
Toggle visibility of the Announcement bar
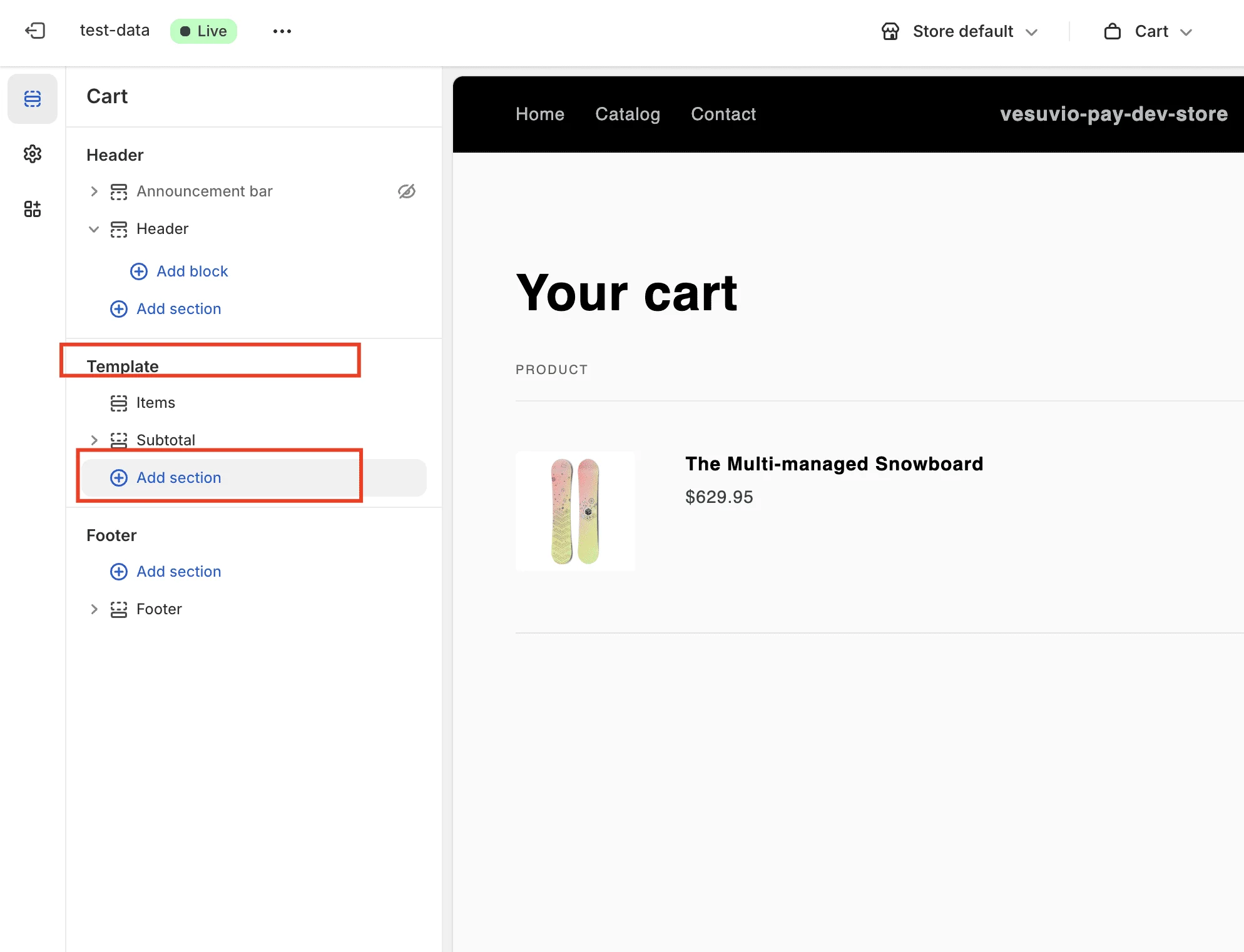(407, 191)
